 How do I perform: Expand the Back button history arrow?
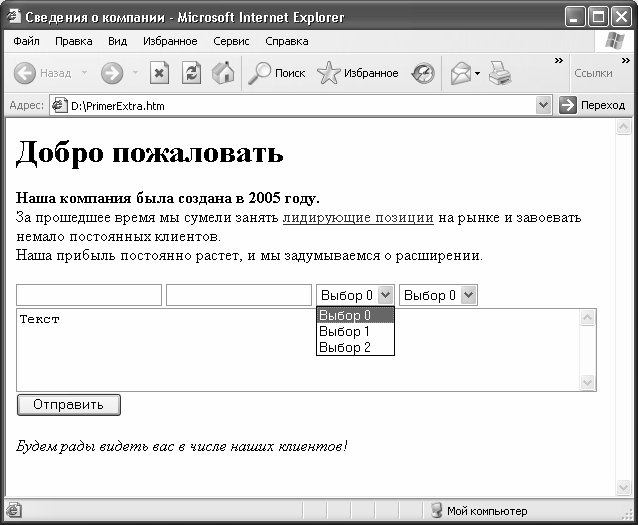84,73
